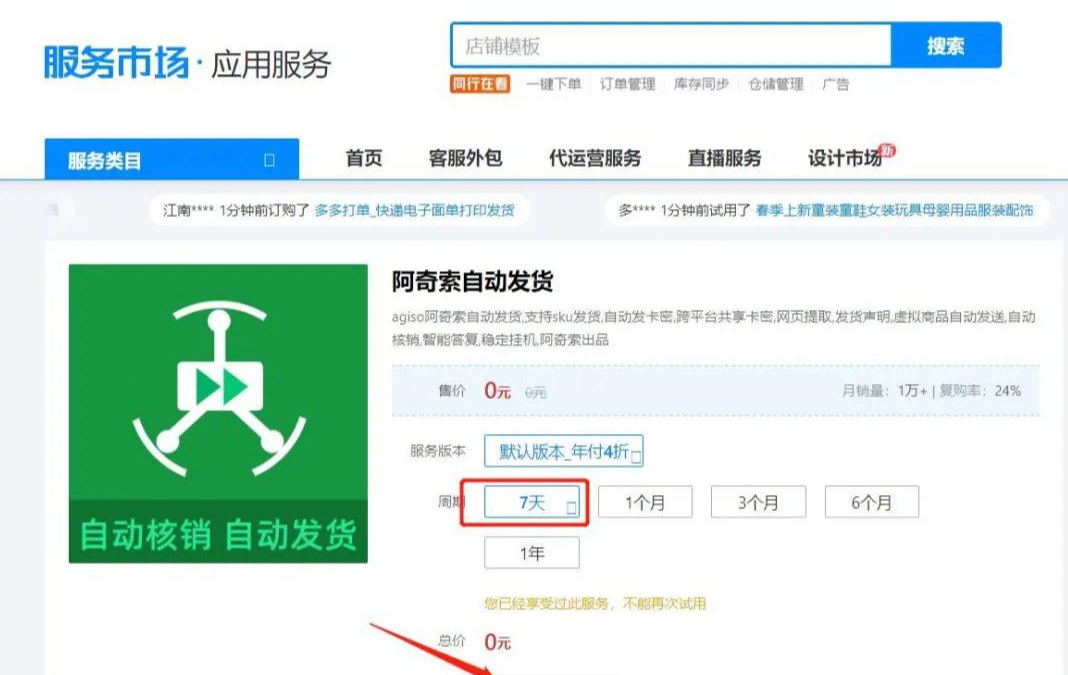Click the small arrow inside 默认版本_年付4折
The height and width of the screenshot is (675, 1068).
pyautogui.click(x=634, y=455)
